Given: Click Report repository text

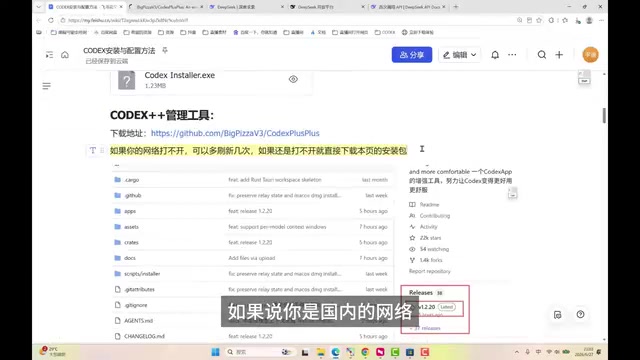Looking at the screenshot, I should click(429, 271).
